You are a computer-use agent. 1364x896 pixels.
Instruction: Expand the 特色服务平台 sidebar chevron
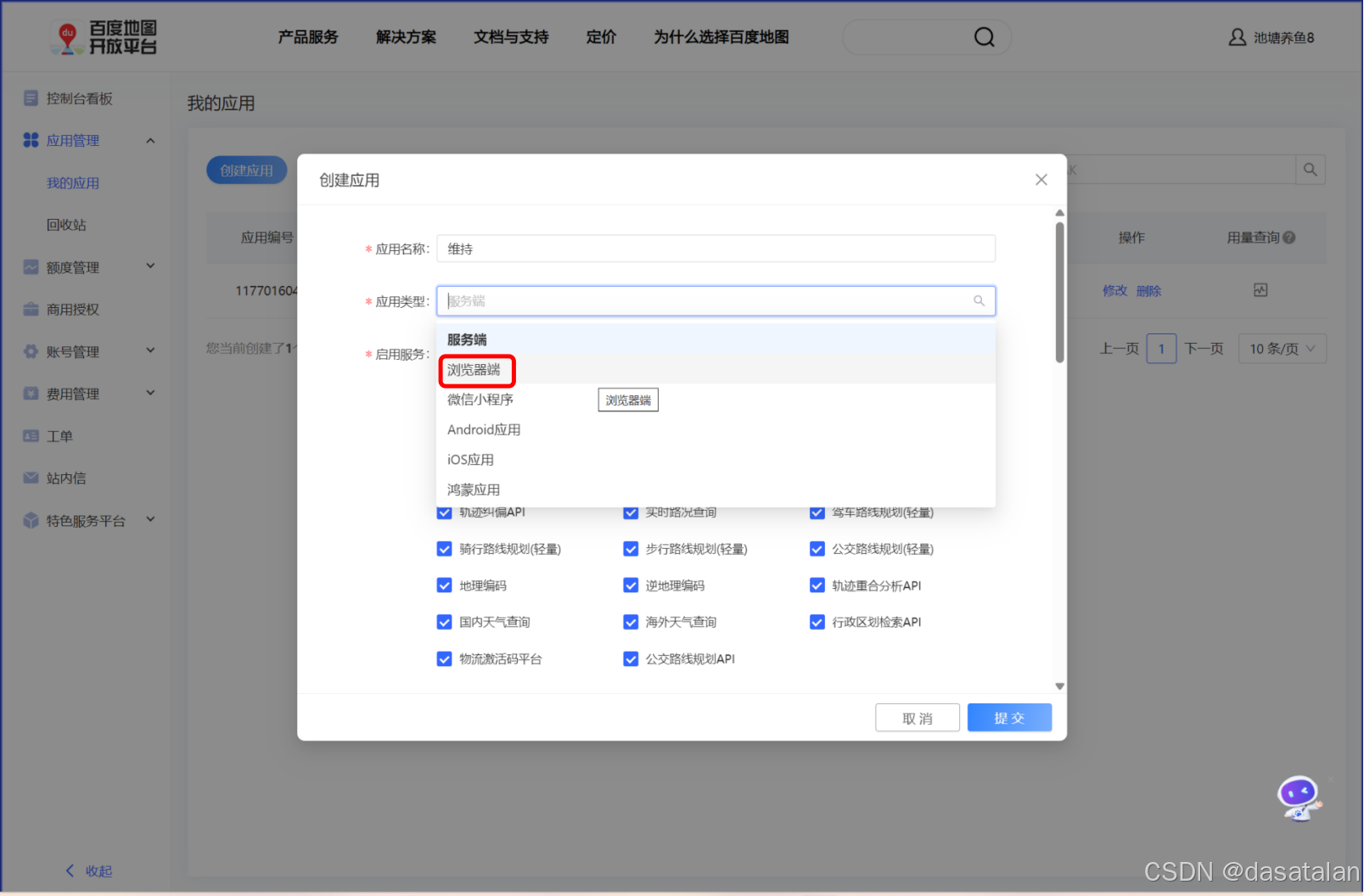[150, 519]
